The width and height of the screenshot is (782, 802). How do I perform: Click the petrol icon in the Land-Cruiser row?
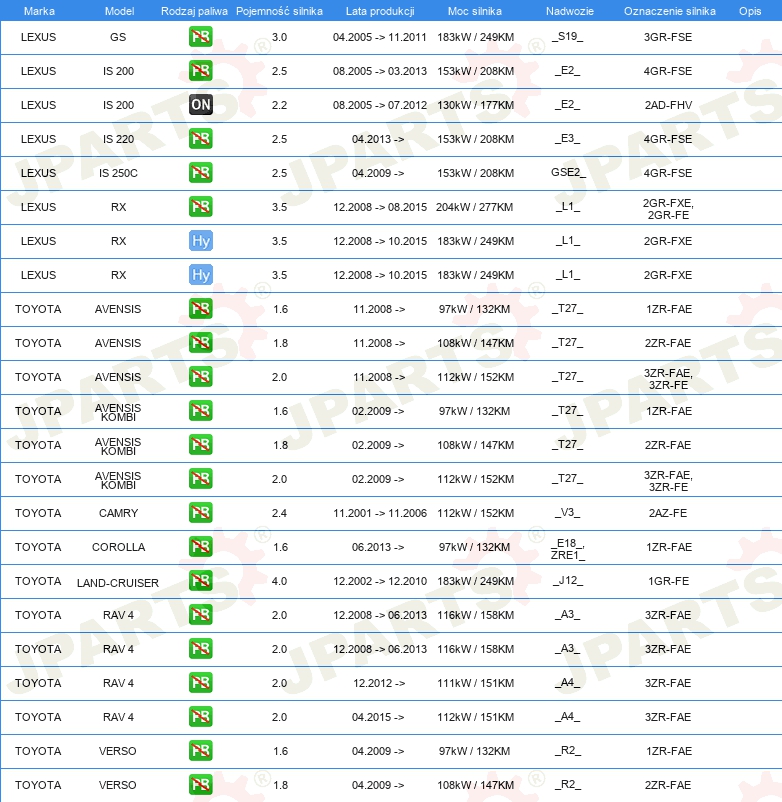coord(200,581)
